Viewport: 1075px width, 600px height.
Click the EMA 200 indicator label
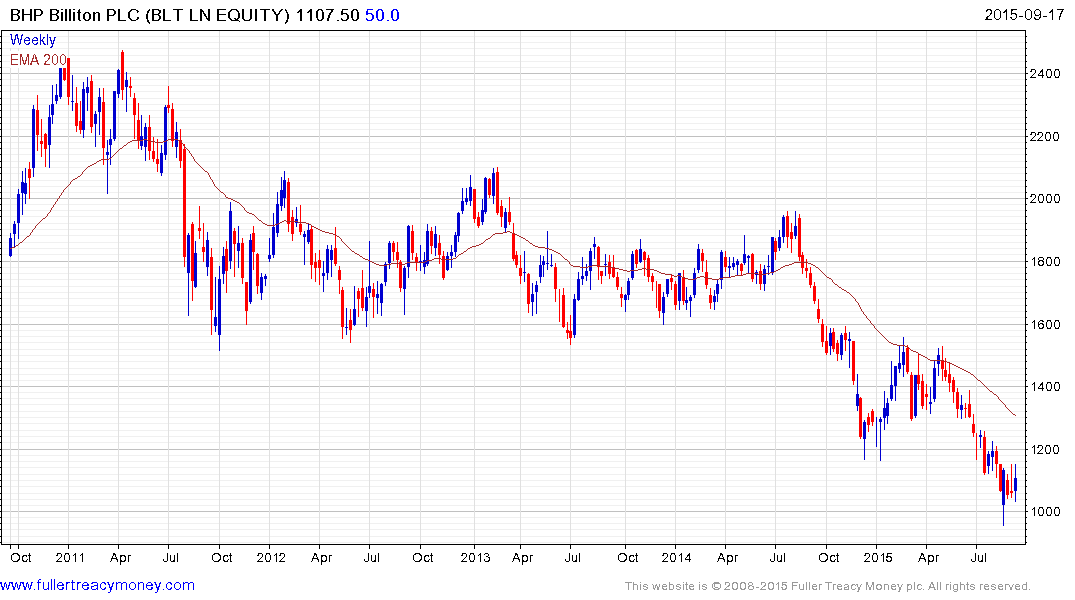pyautogui.click(x=38, y=60)
